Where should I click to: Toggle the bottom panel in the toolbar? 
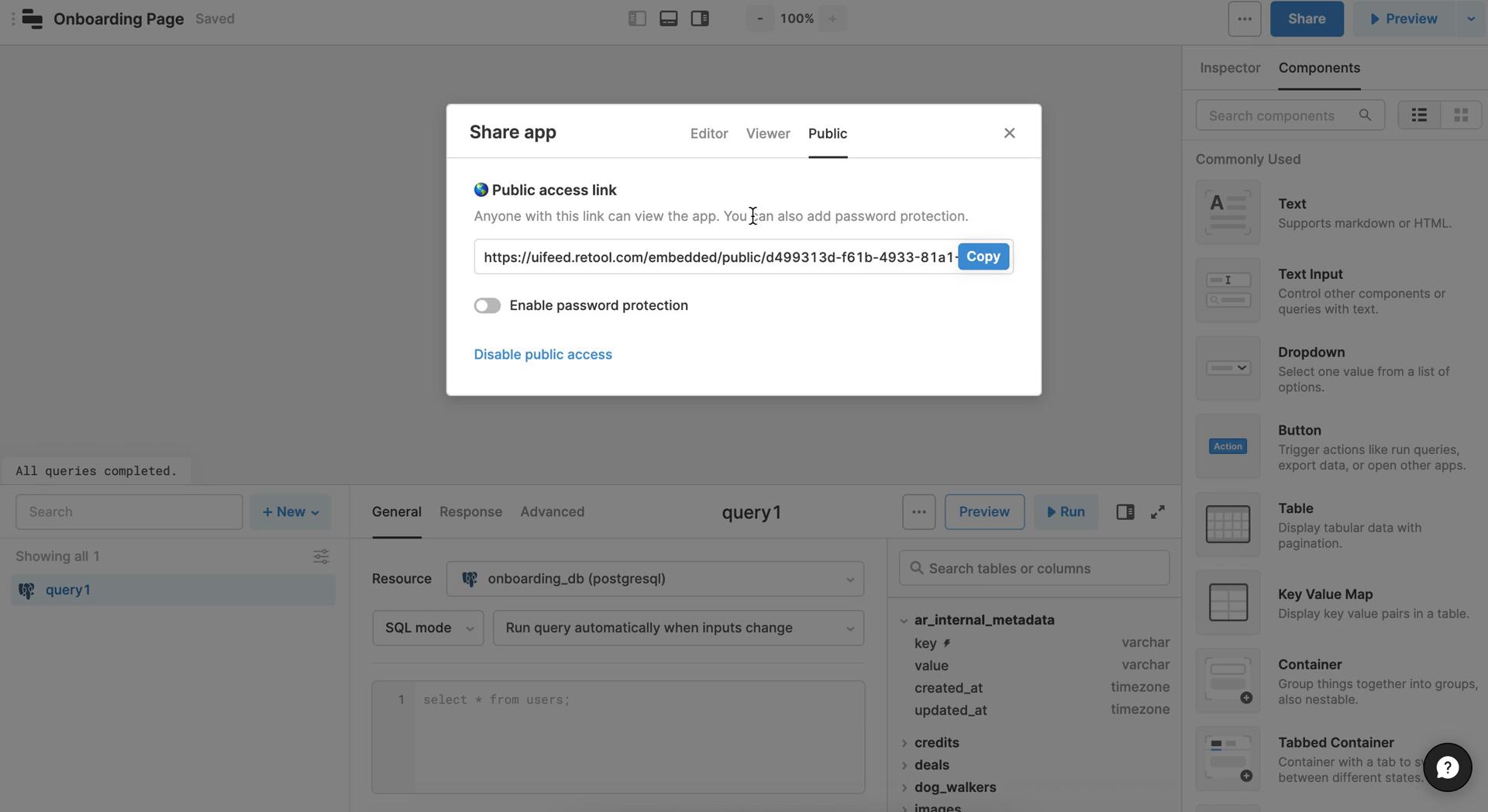(x=668, y=18)
